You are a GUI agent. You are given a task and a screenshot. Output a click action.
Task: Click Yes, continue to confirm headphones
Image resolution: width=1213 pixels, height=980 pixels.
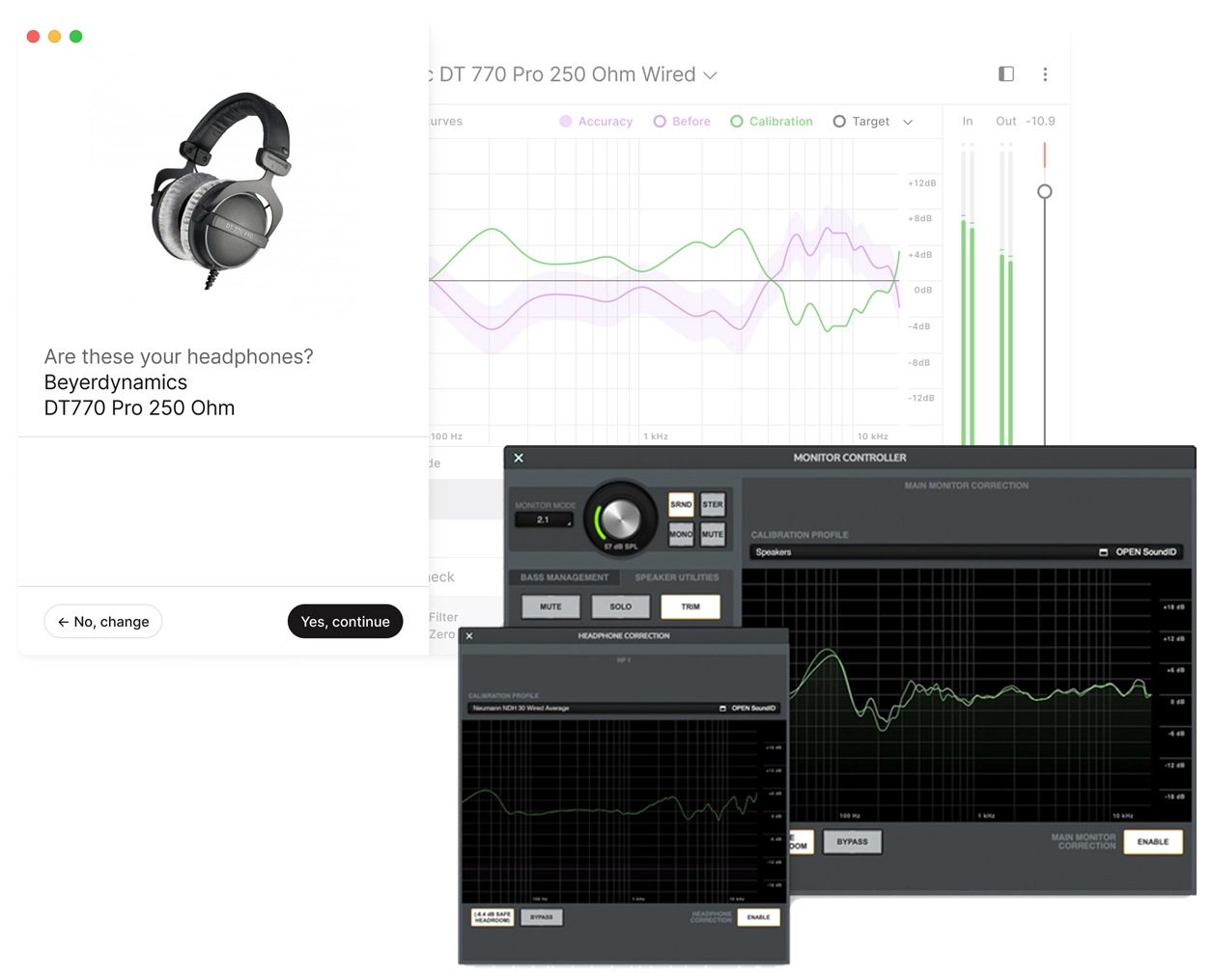coord(345,621)
